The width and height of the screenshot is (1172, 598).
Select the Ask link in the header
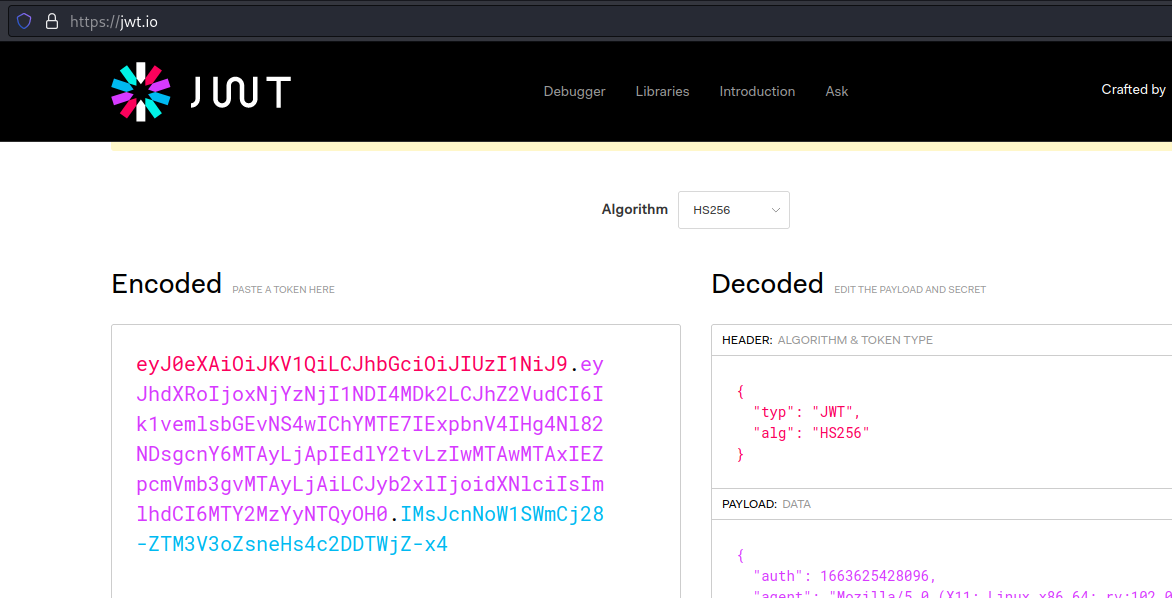(836, 91)
